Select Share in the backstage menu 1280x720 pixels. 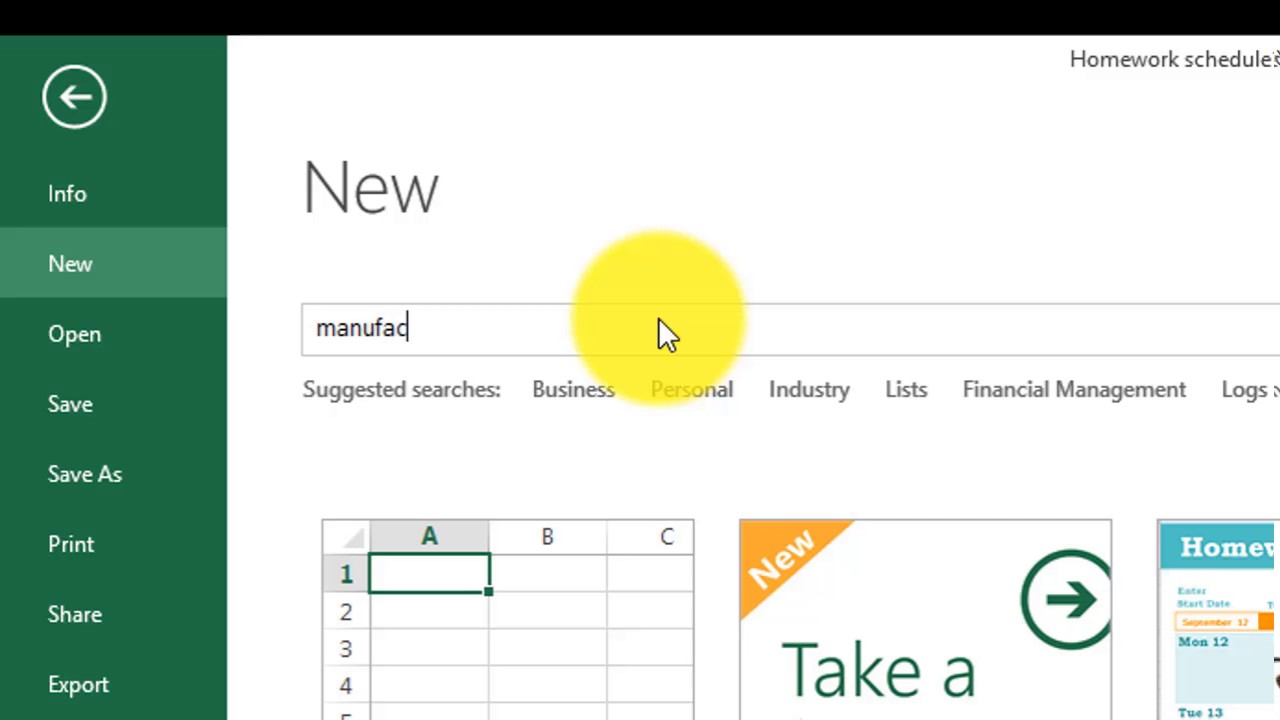point(75,614)
